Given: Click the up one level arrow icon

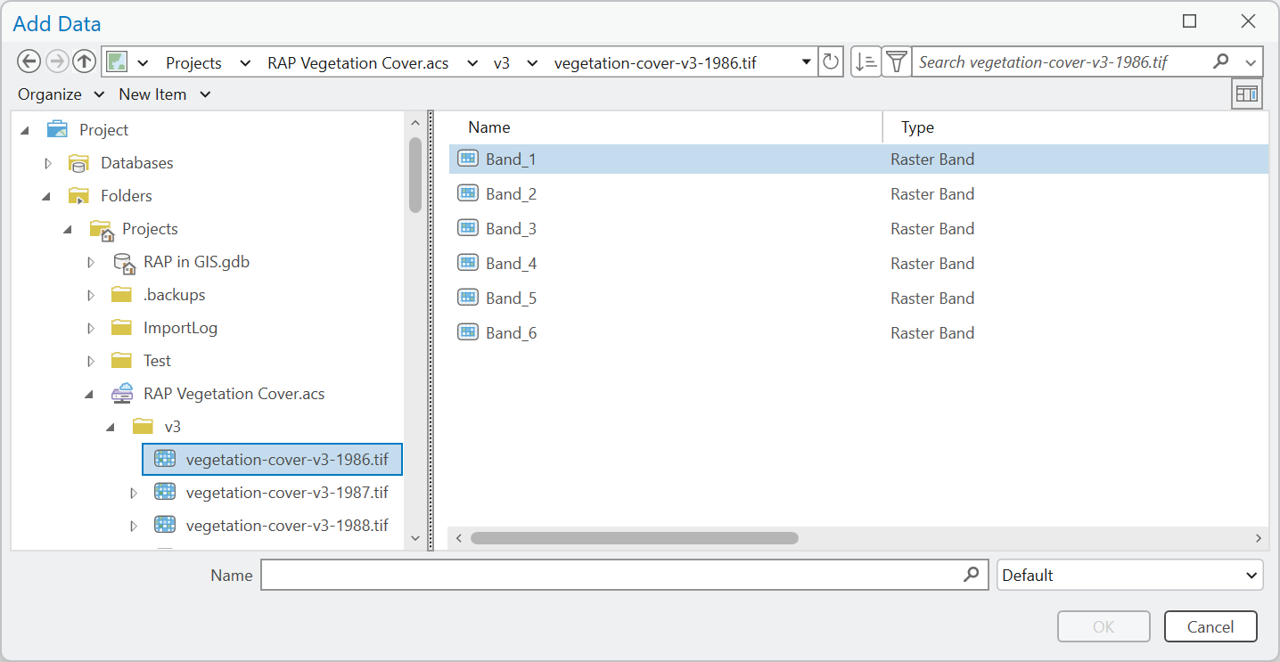Looking at the screenshot, I should coord(84,62).
